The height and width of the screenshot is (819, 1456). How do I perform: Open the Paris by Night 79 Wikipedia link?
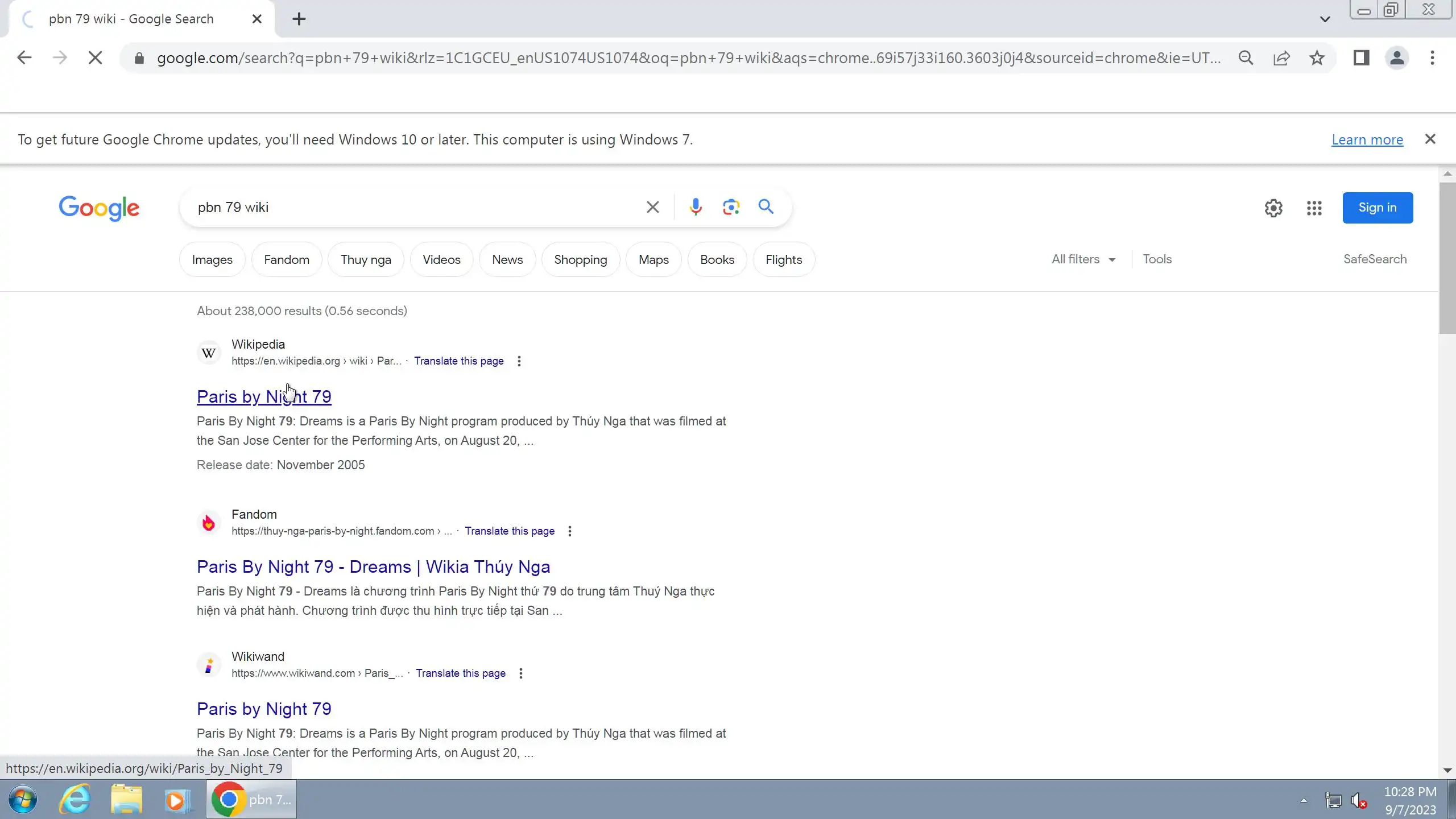coord(264,397)
